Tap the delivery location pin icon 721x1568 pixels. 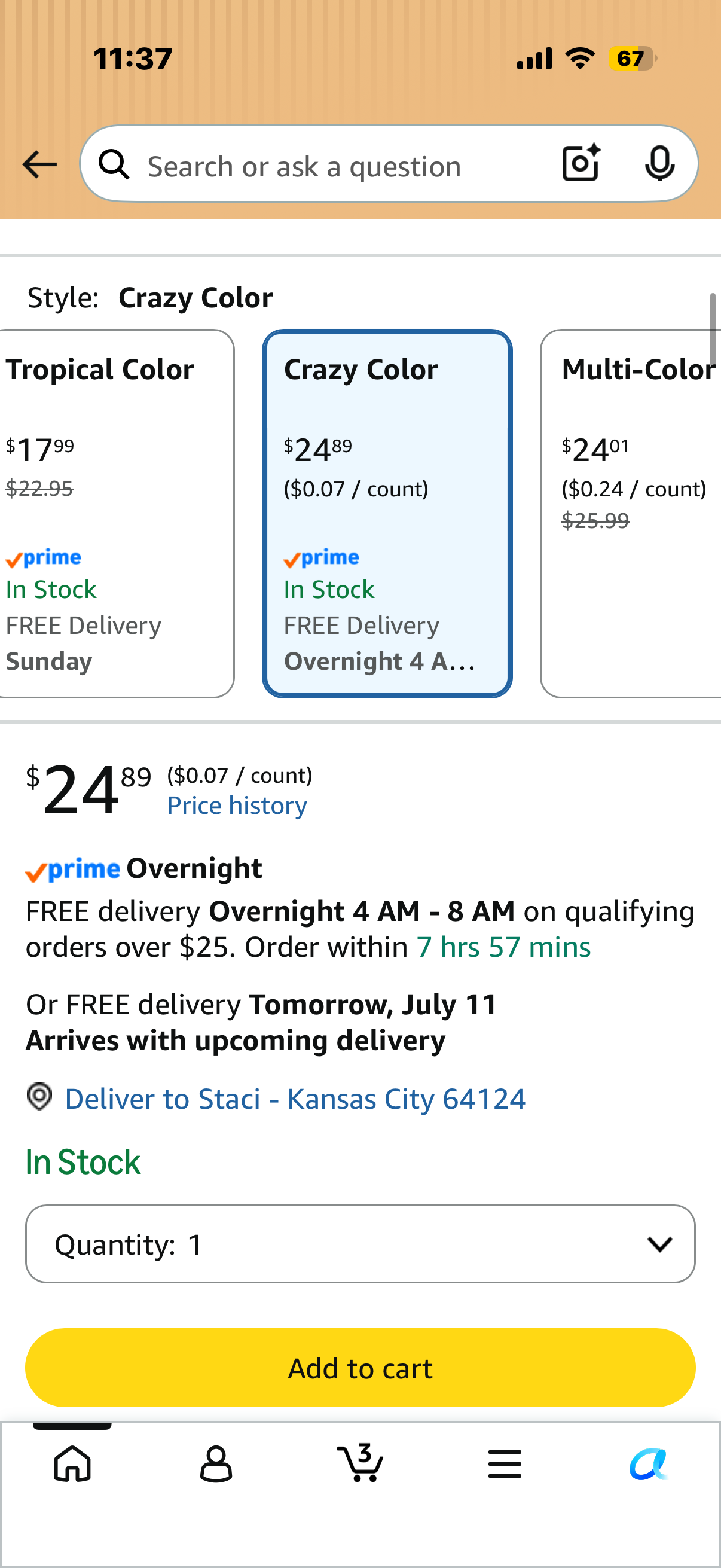tap(39, 1097)
